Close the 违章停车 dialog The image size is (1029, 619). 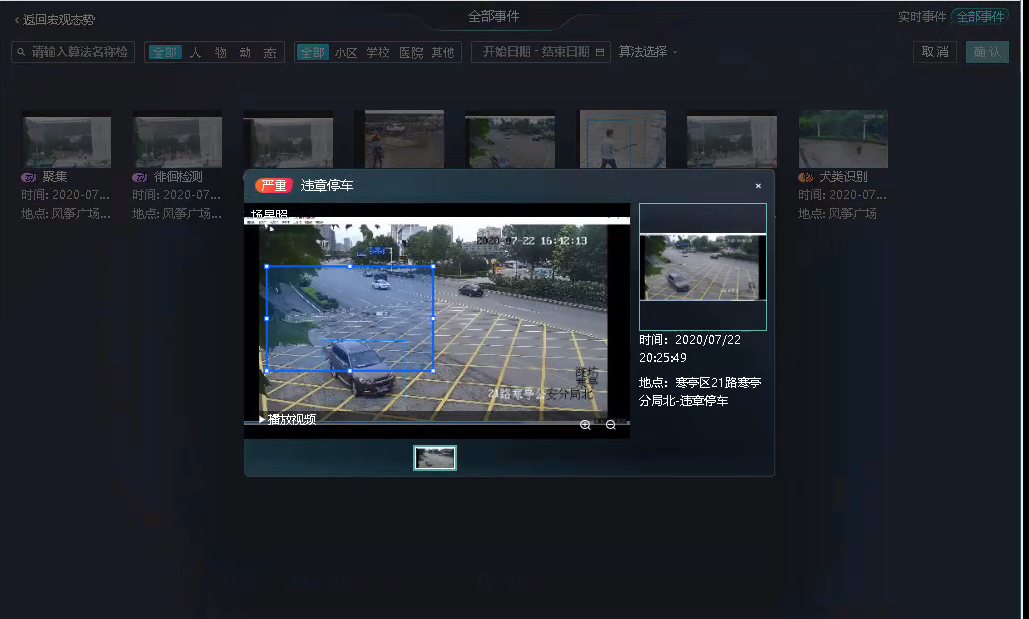pyautogui.click(x=758, y=186)
